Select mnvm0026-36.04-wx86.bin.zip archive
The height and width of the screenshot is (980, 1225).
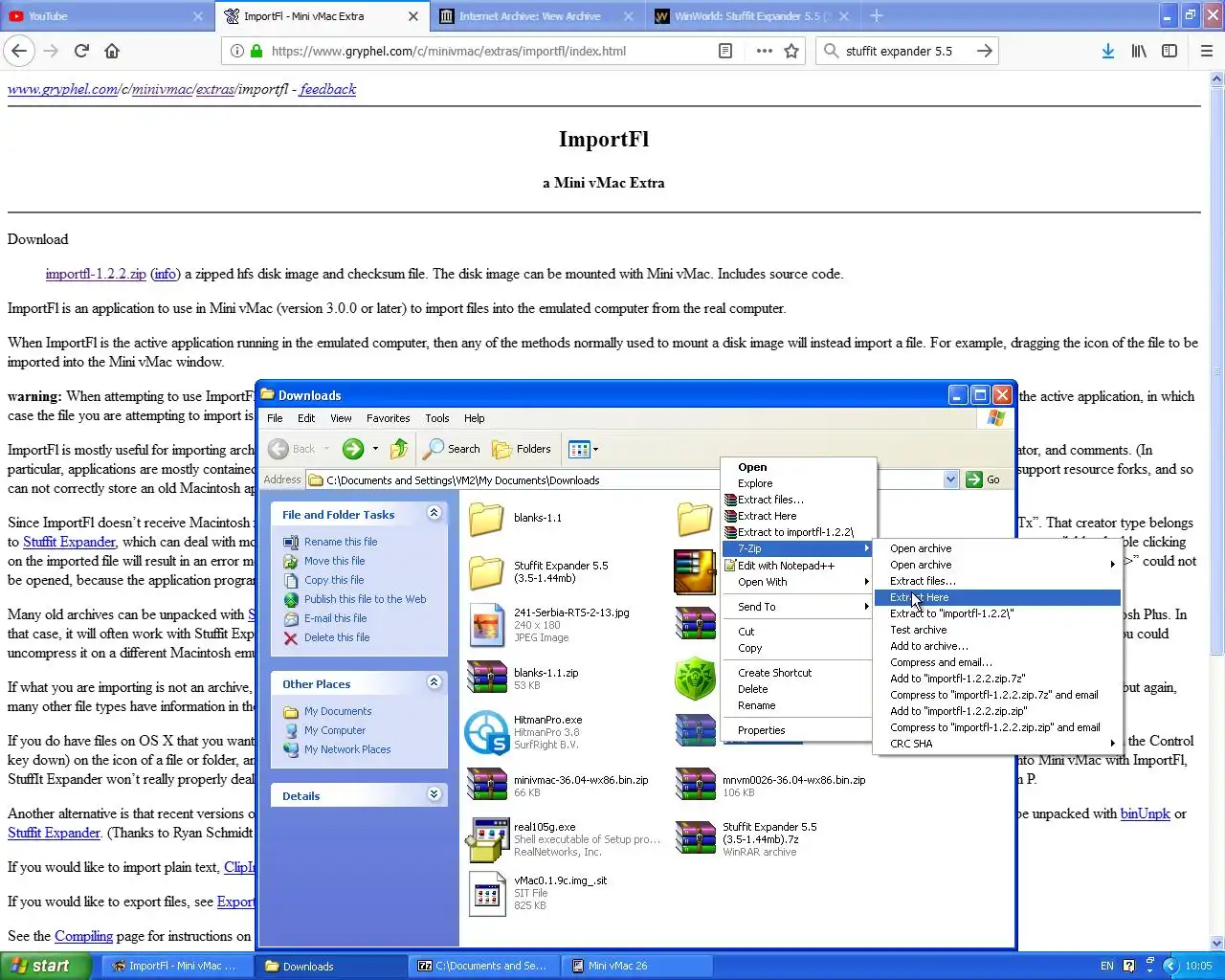coord(695,786)
